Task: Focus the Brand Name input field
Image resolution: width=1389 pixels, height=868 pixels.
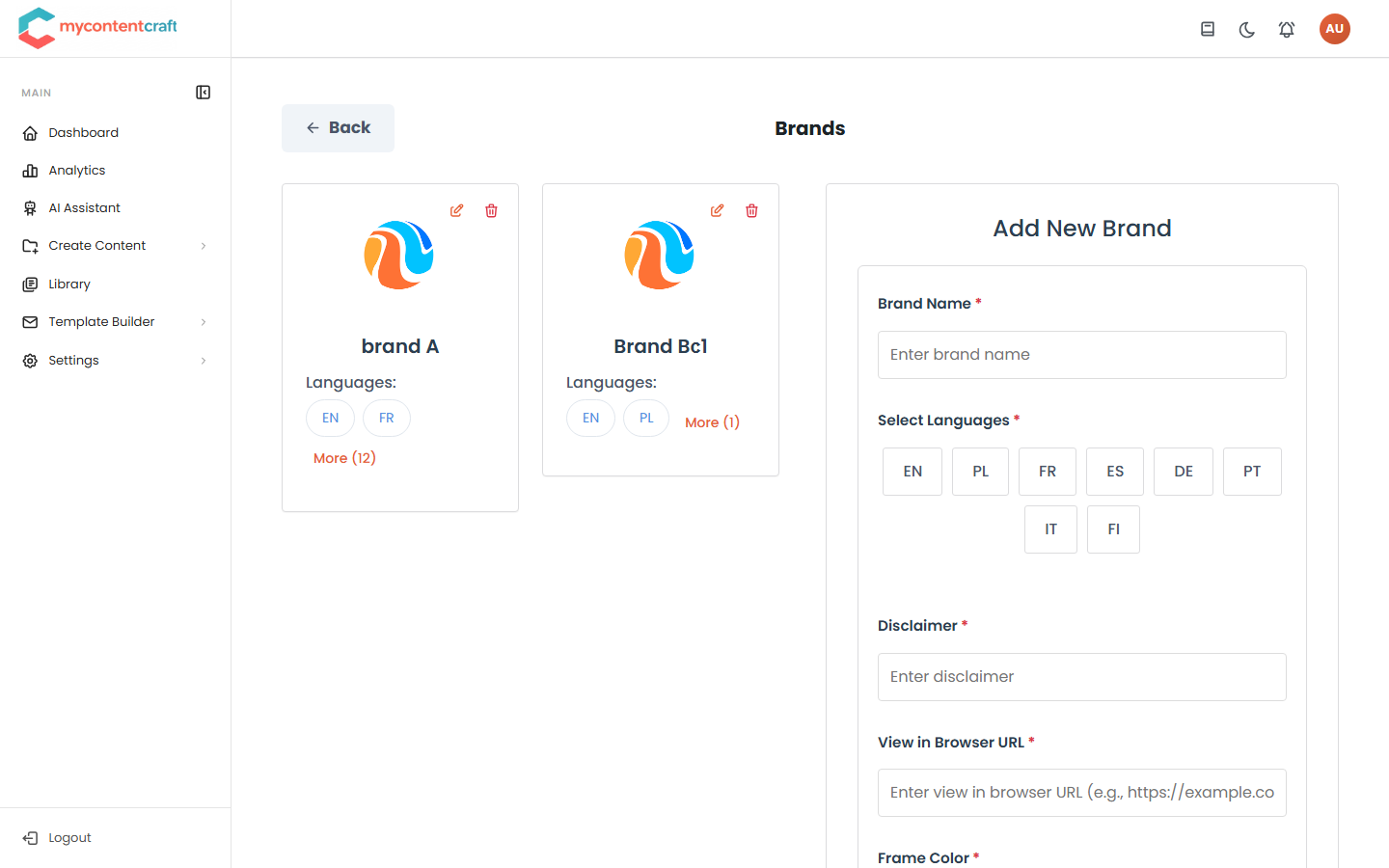Action: click(x=1082, y=355)
